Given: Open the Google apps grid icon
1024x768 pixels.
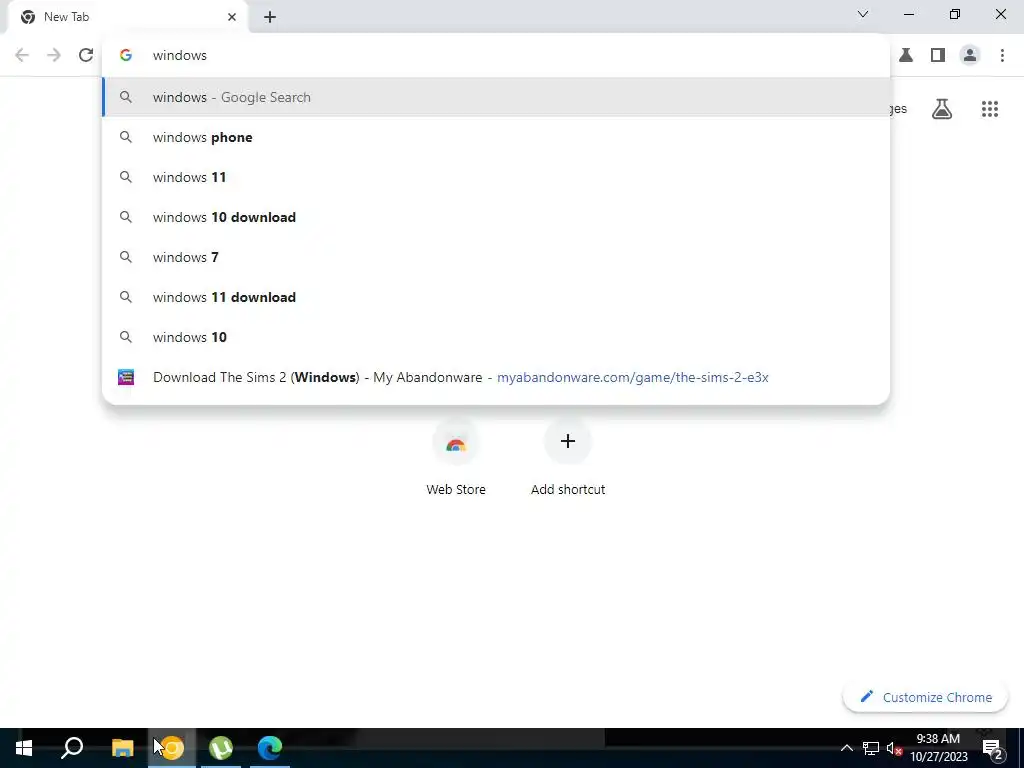Looking at the screenshot, I should [990, 109].
